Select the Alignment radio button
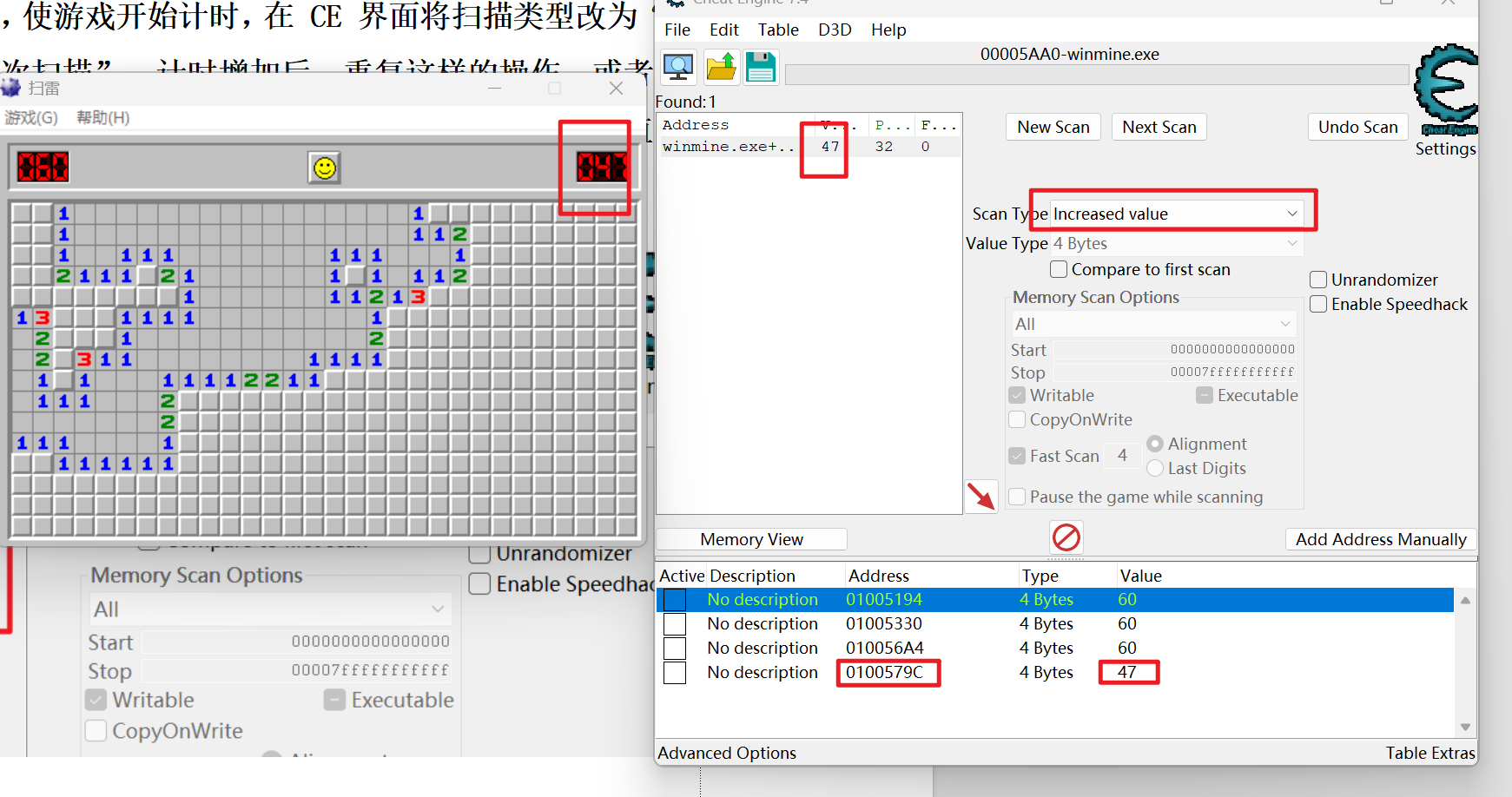 point(1155,444)
